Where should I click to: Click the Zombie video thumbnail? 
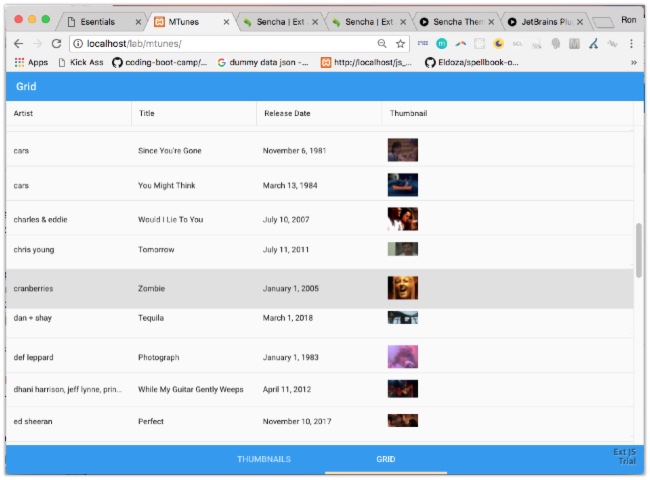(402, 288)
